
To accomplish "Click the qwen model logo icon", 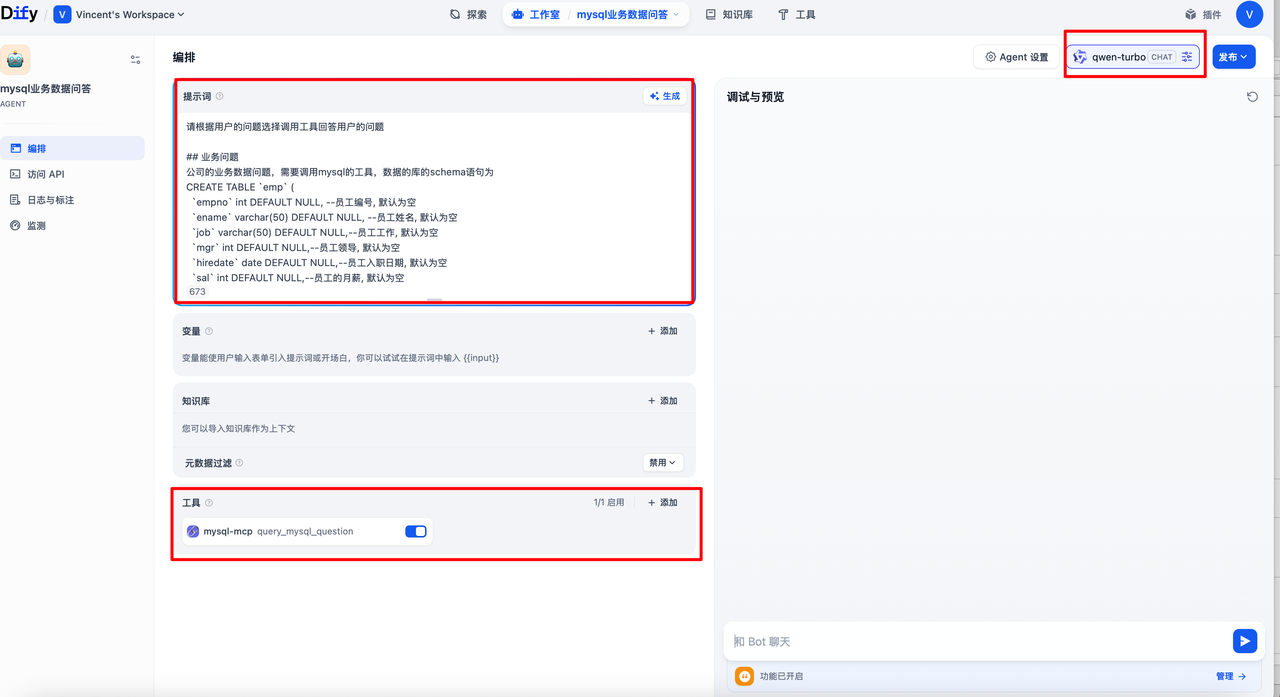I will (x=1080, y=57).
